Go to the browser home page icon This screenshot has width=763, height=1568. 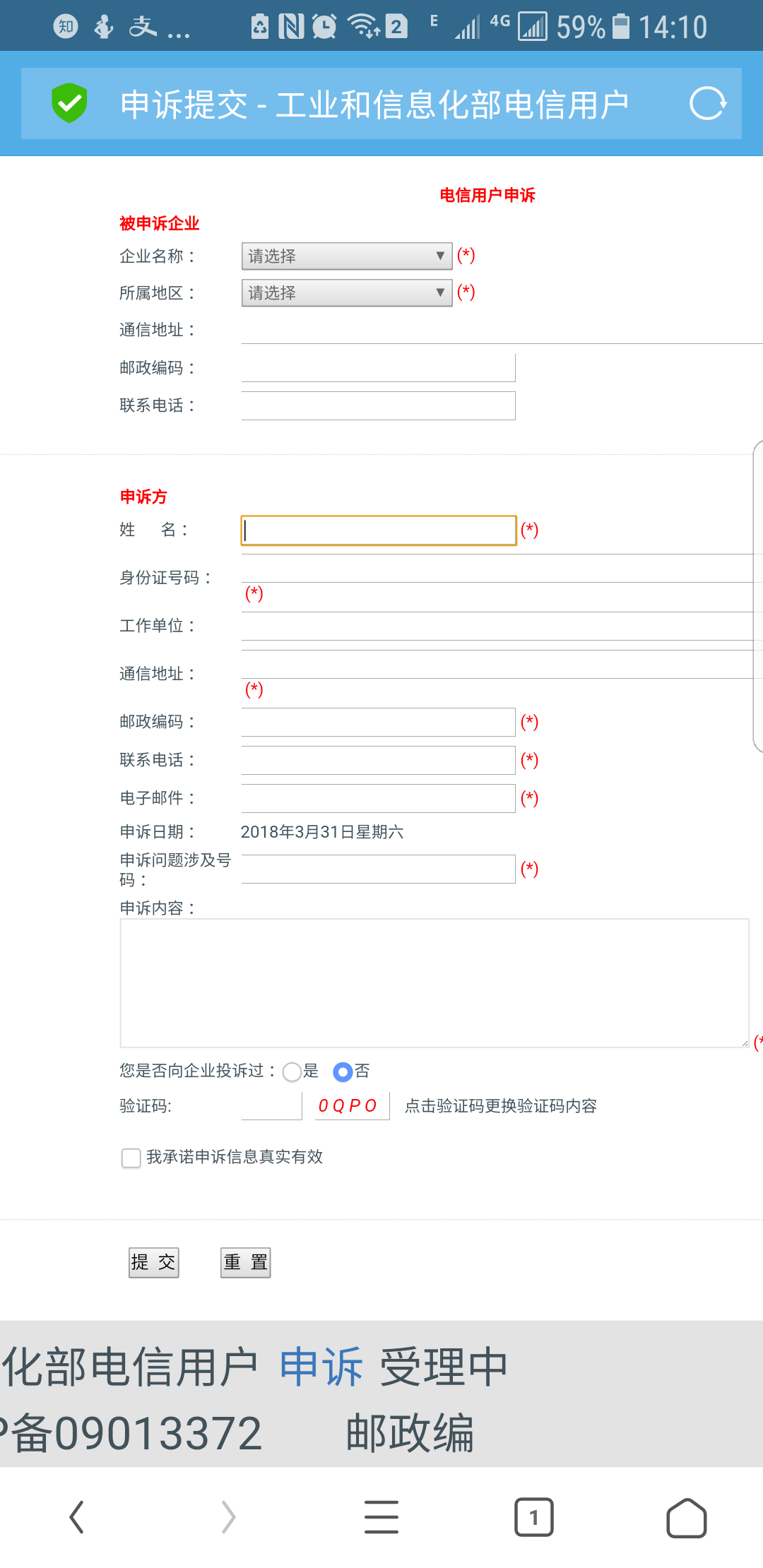(x=686, y=1516)
